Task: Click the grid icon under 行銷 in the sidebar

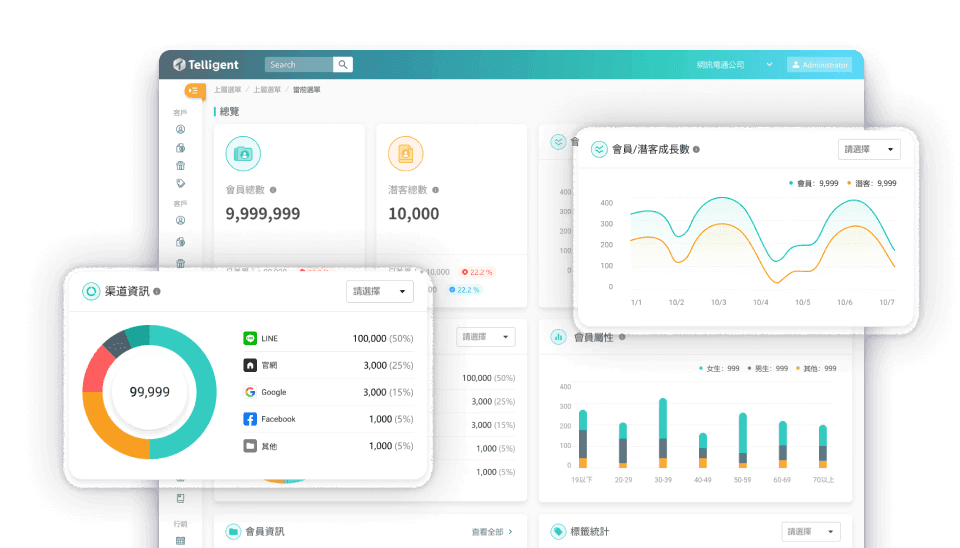Action: coord(181,541)
